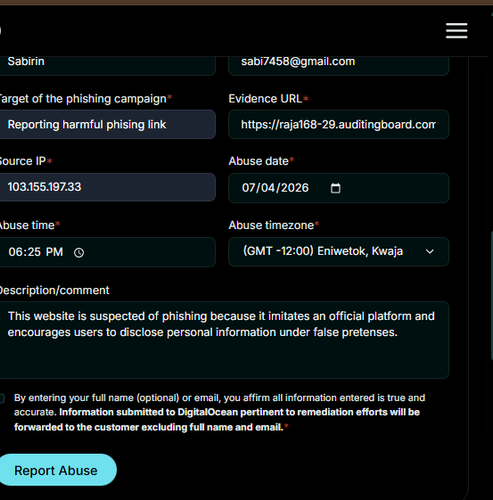Edit the Source IP field 103.155.197.33
This screenshot has width=493, height=500.
[x=107, y=187]
